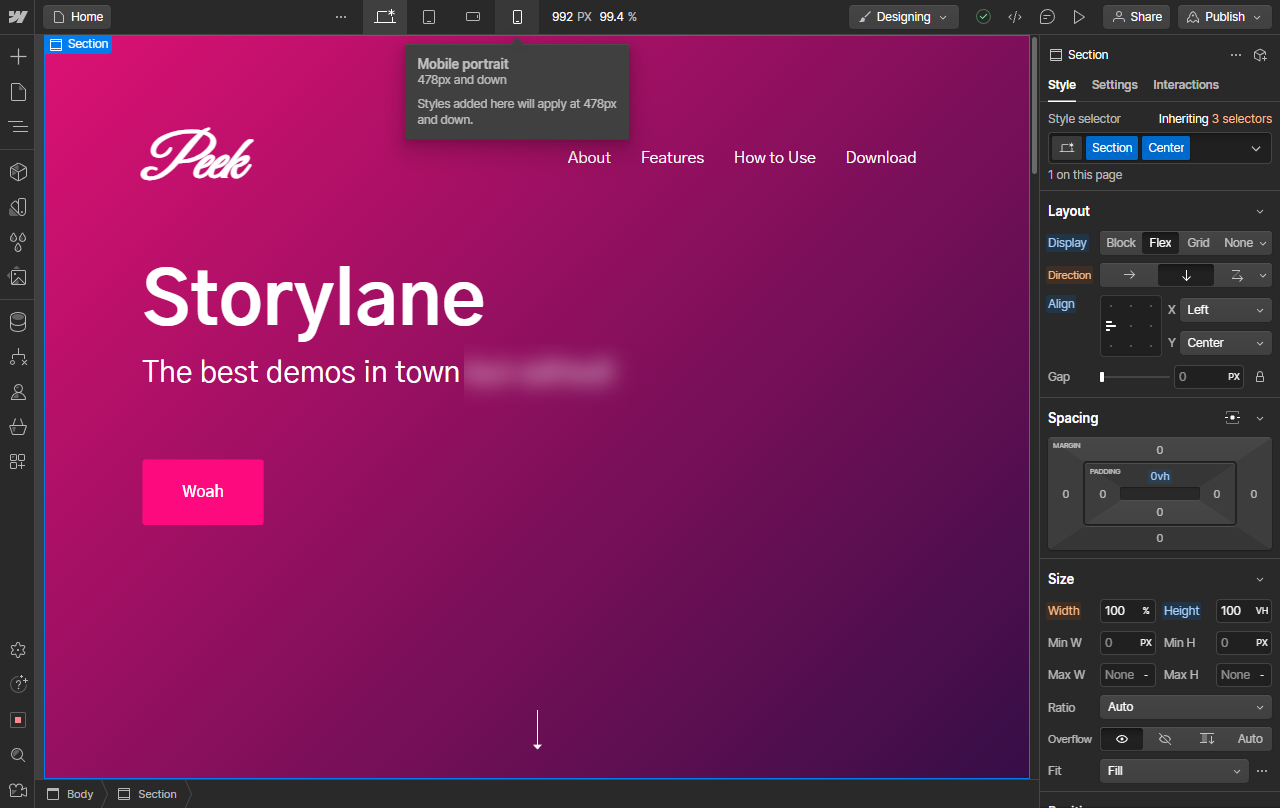Image resolution: width=1280 pixels, height=808 pixels.
Task: Switch to the Settings tab
Action: [x=1114, y=85]
